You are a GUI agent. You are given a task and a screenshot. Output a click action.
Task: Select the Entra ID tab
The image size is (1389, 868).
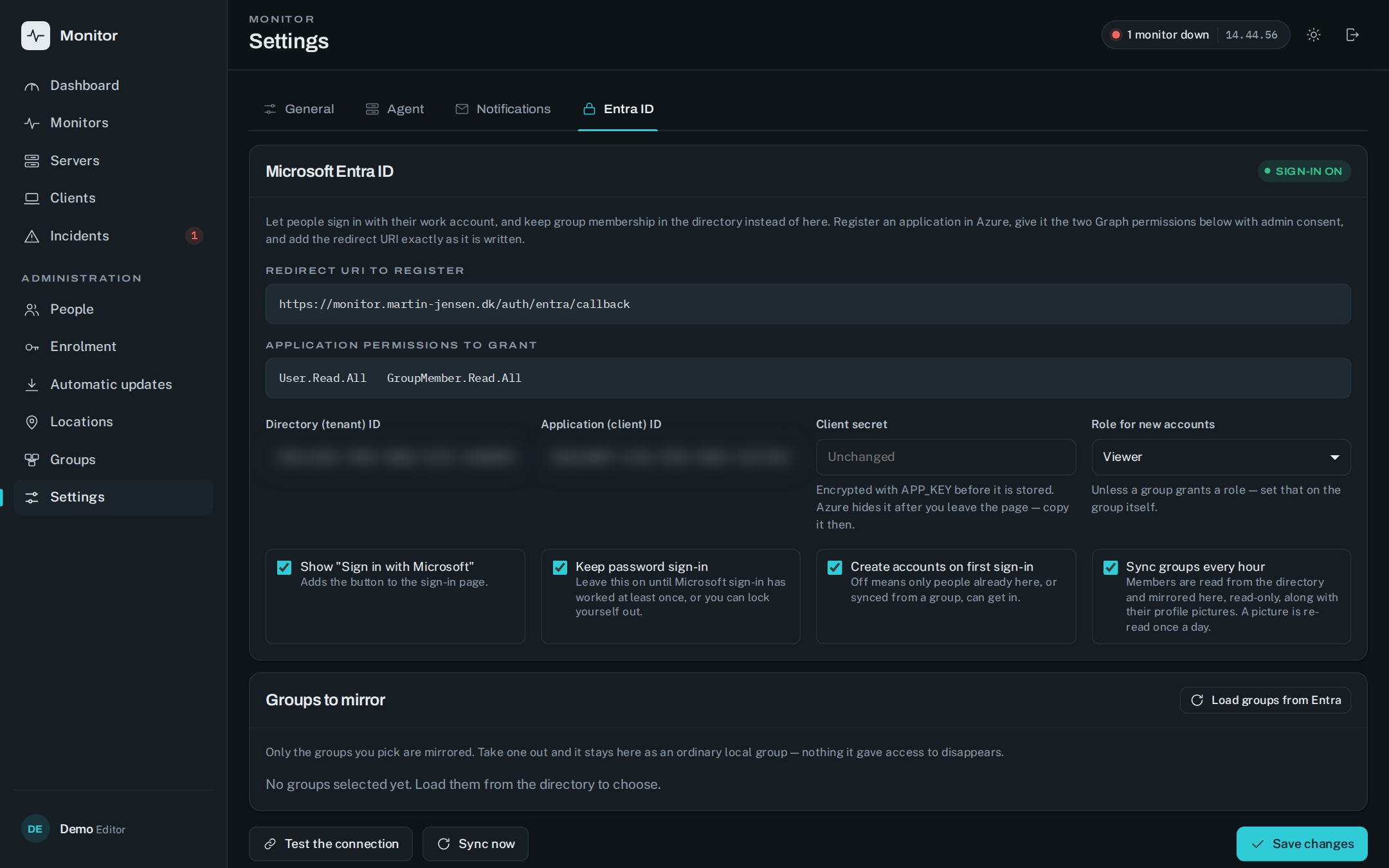618,109
